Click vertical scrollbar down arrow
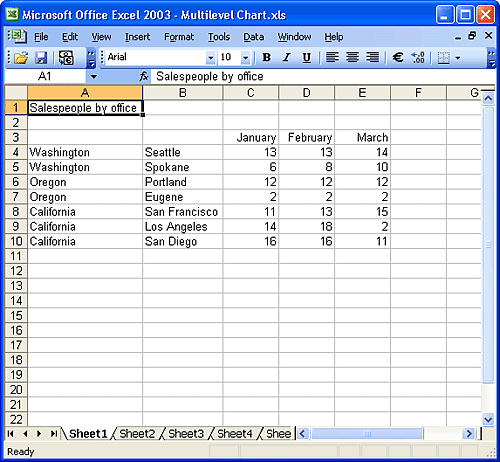 pyautogui.click(x=488, y=419)
